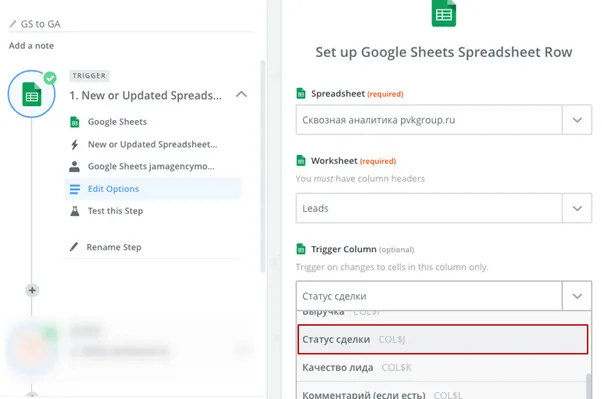Click the Rename Step pencil icon
The image size is (602, 399).
pyautogui.click(x=74, y=247)
